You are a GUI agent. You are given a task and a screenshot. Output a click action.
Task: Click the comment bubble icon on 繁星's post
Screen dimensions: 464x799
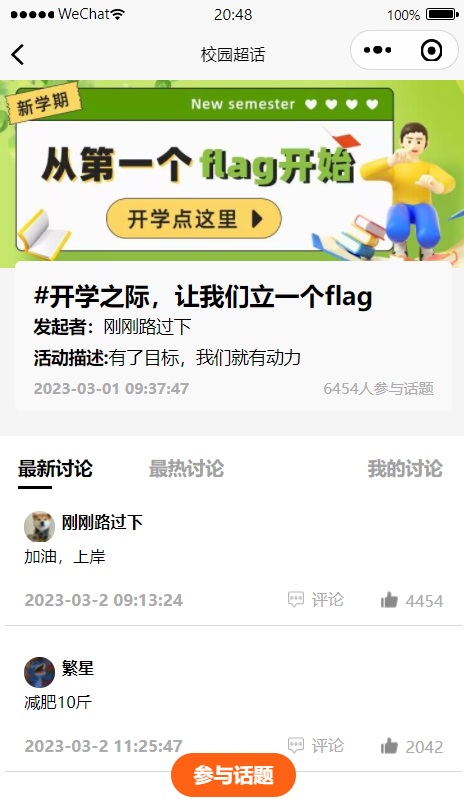click(x=296, y=745)
